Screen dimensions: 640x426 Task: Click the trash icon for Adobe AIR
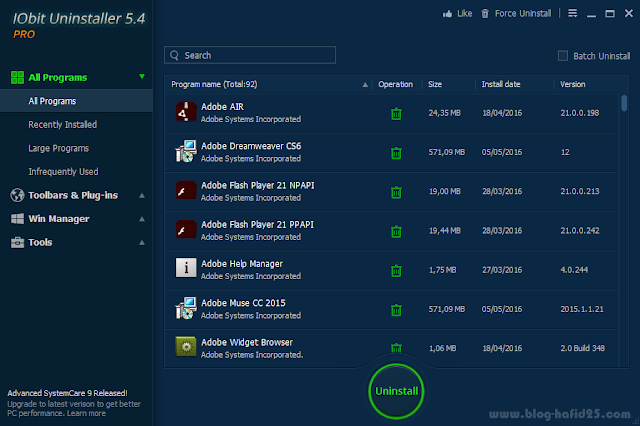point(396,113)
